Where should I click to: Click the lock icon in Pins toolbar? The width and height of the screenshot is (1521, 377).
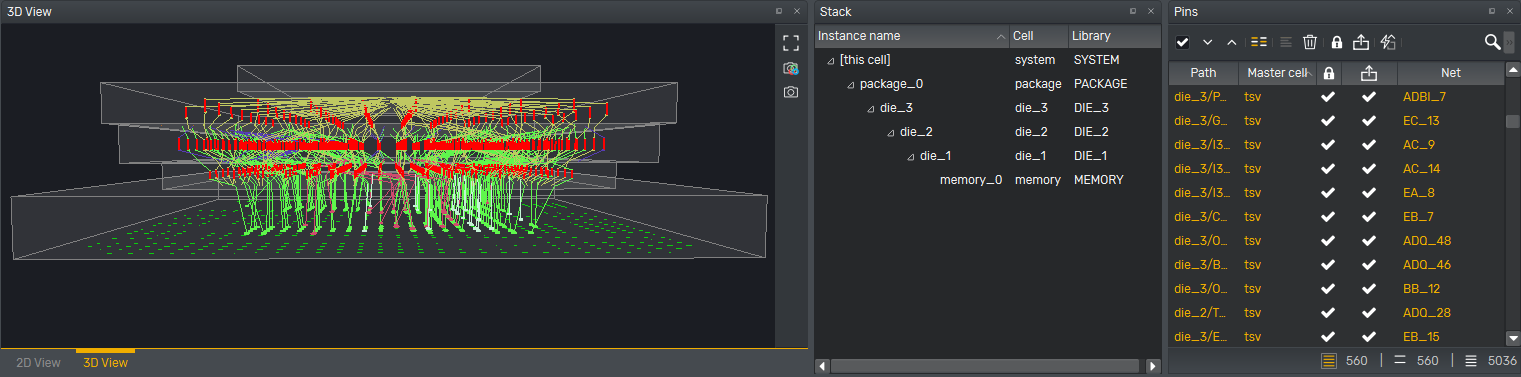[1336, 42]
